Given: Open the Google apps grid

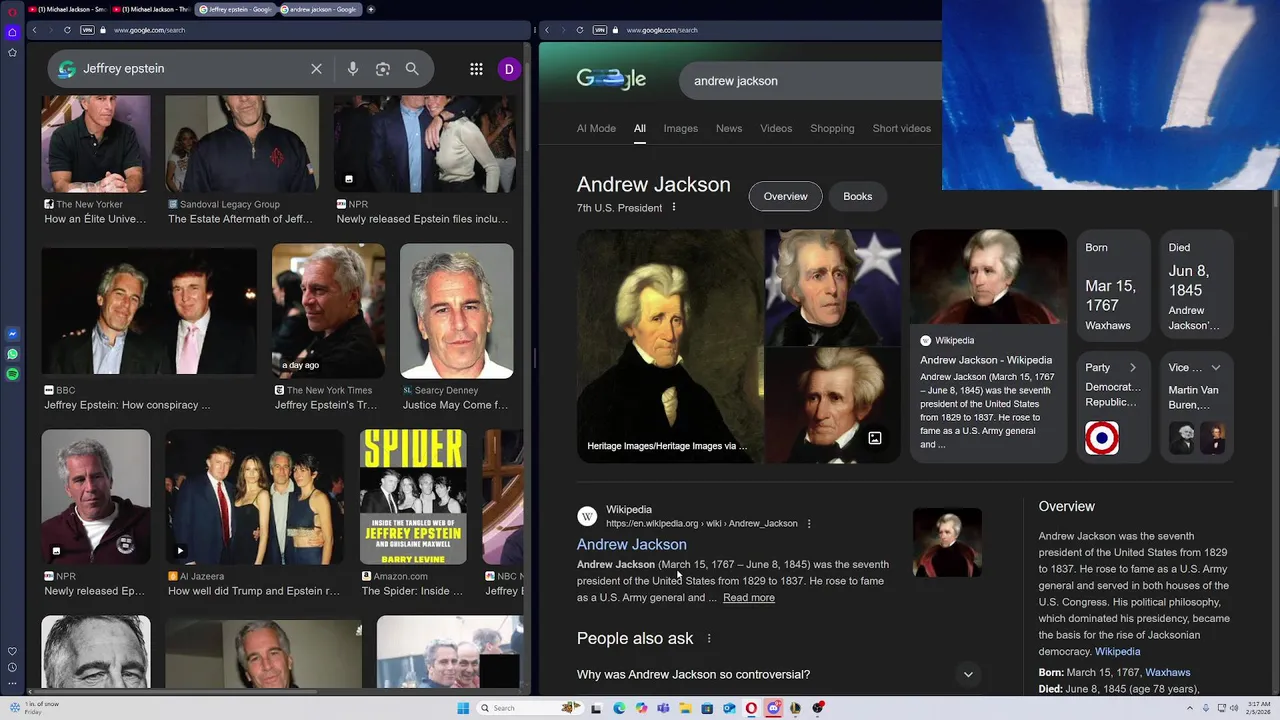Looking at the screenshot, I should click(476, 69).
